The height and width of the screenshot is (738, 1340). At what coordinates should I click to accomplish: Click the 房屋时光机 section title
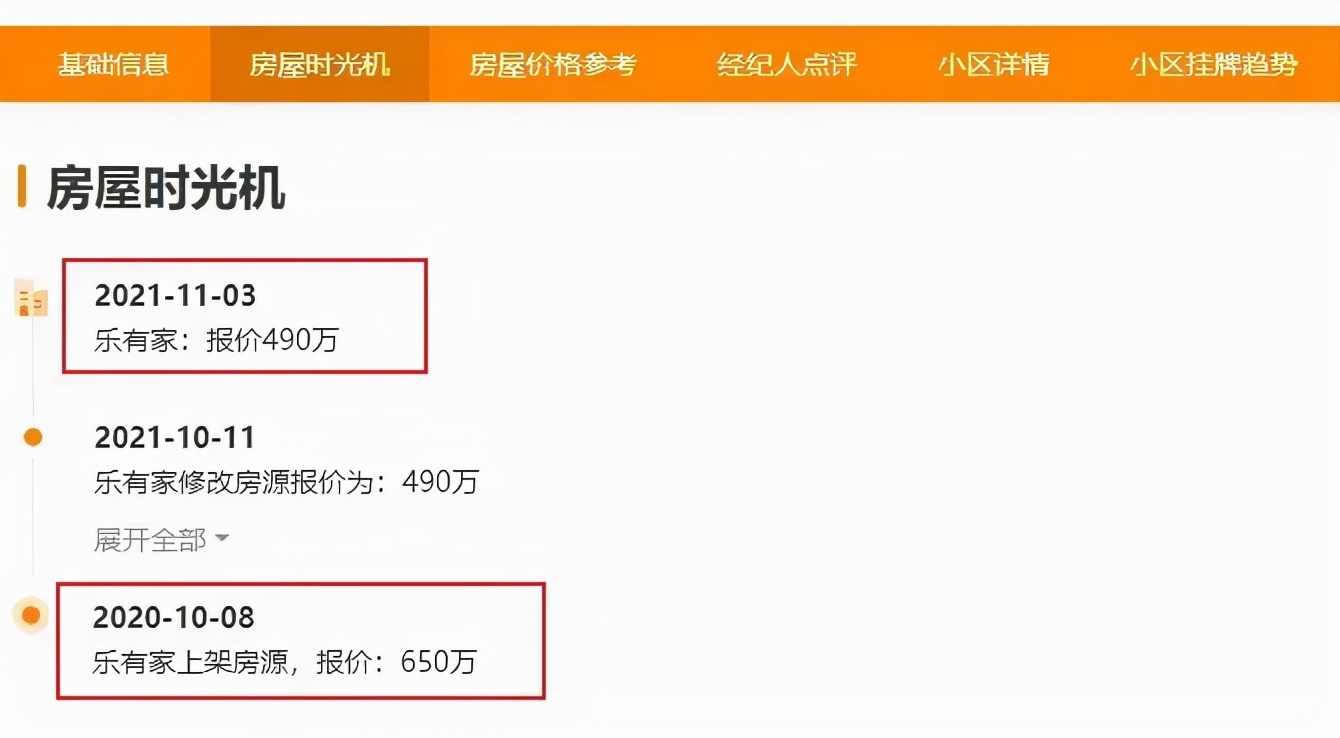tap(165, 190)
